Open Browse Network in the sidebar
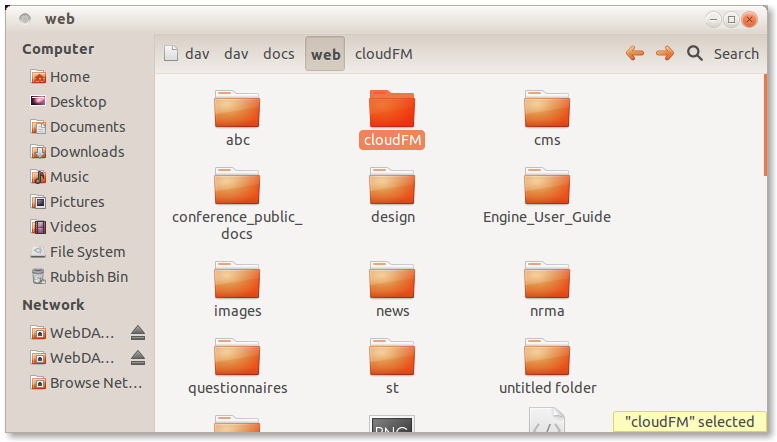This screenshot has width=777, height=442. [x=86, y=383]
